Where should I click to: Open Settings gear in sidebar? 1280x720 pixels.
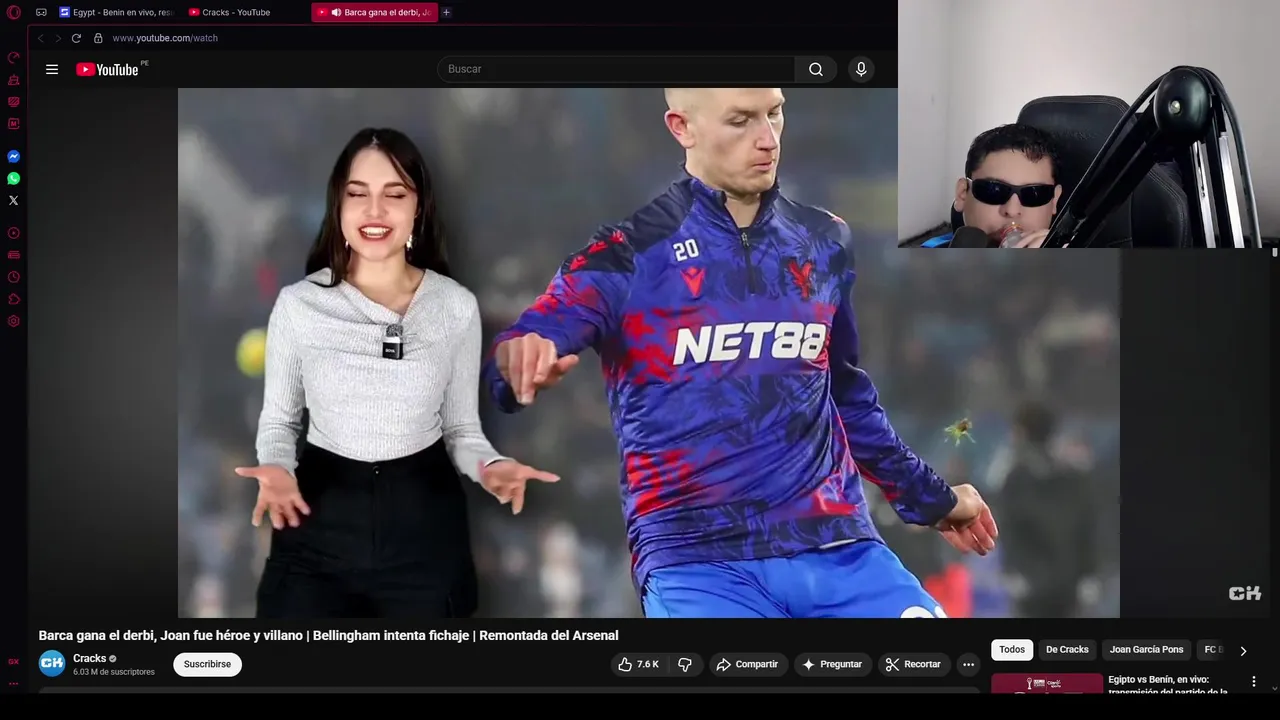point(13,321)
